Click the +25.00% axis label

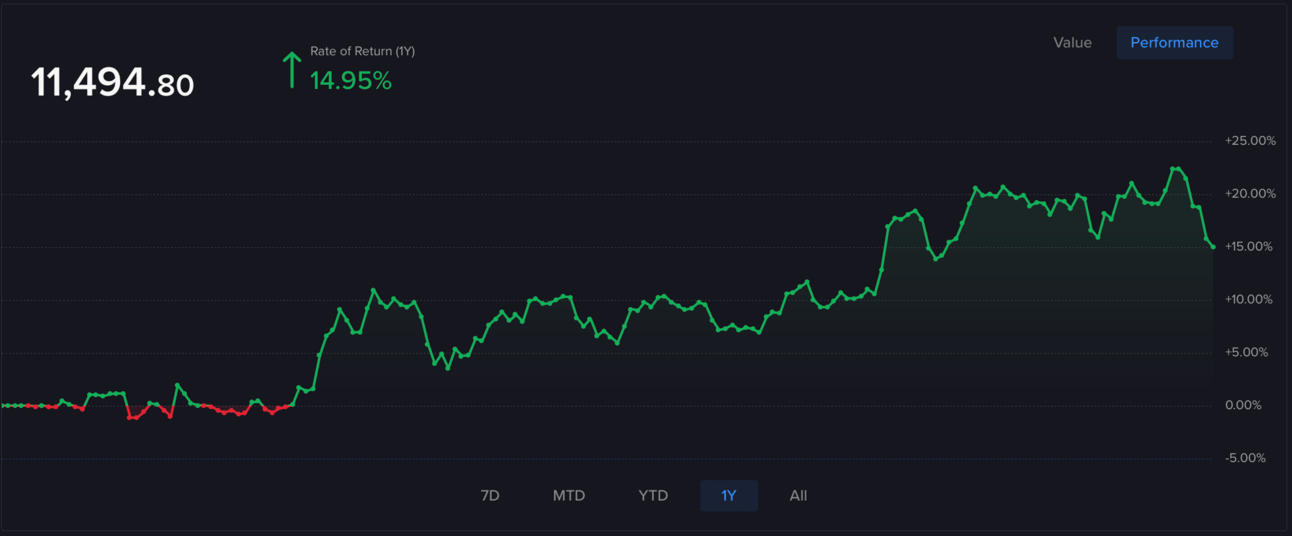[1250, 141]
